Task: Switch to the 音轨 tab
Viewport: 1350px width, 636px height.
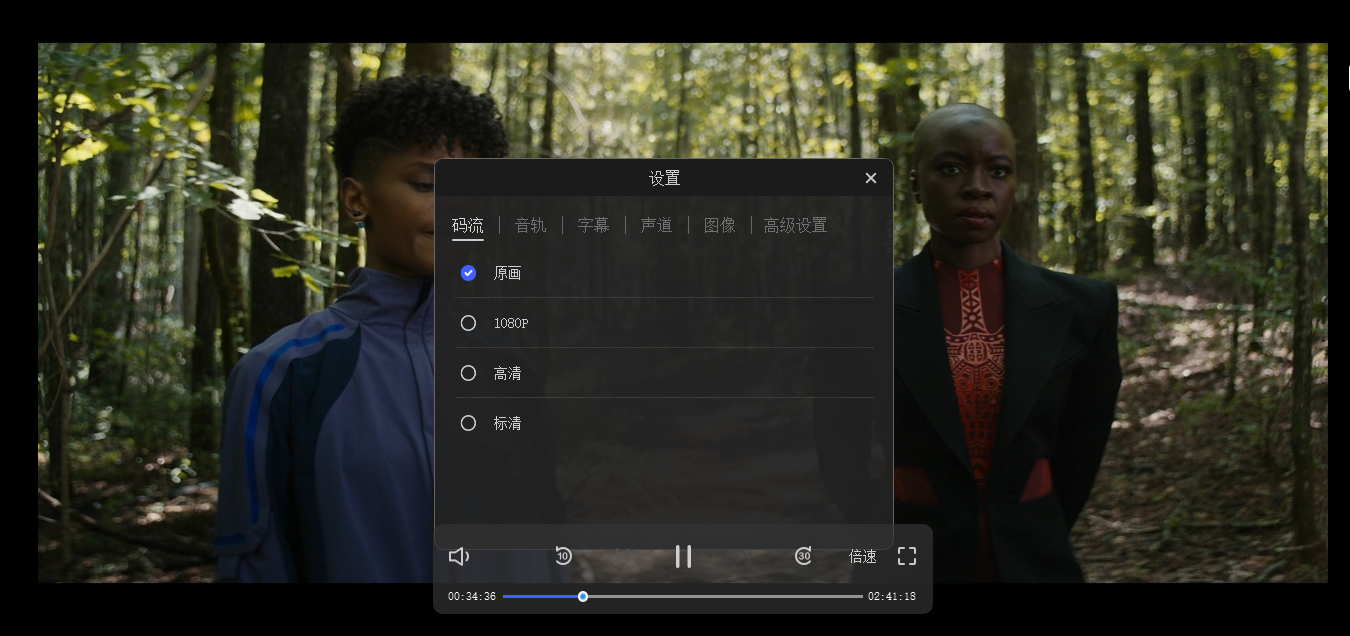Action: pyautogui.click(x=530, y=225)
